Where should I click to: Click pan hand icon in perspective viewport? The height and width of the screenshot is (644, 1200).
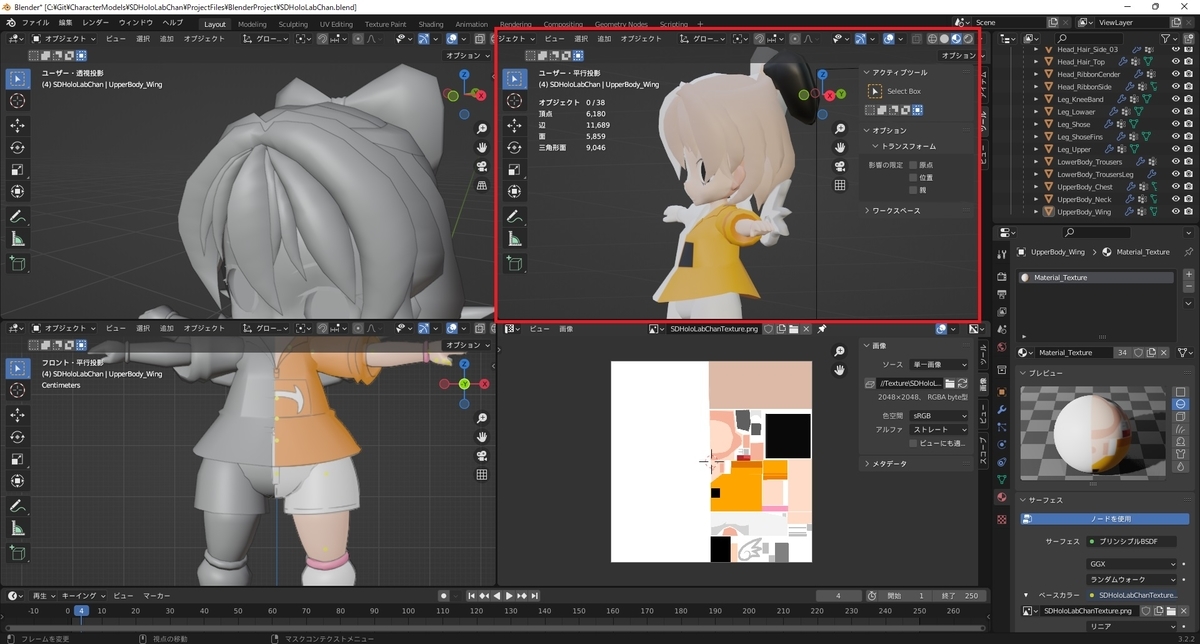pos(482,147)
